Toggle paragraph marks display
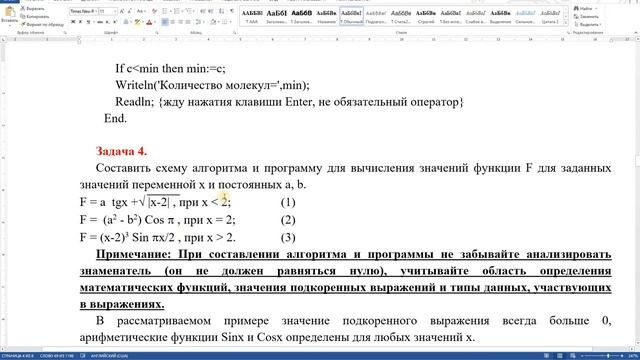 pos(232,11)
